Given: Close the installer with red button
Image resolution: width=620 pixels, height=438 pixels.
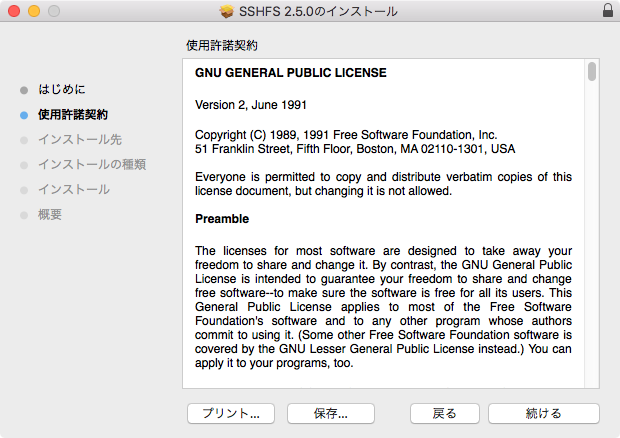Looking at the screenshot, I should click(14, 11).
